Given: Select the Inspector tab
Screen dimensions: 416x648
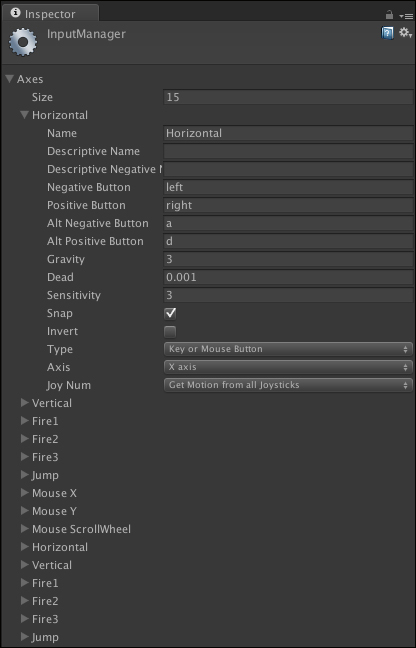Looking at the screenshot, I should click(50, 14).
